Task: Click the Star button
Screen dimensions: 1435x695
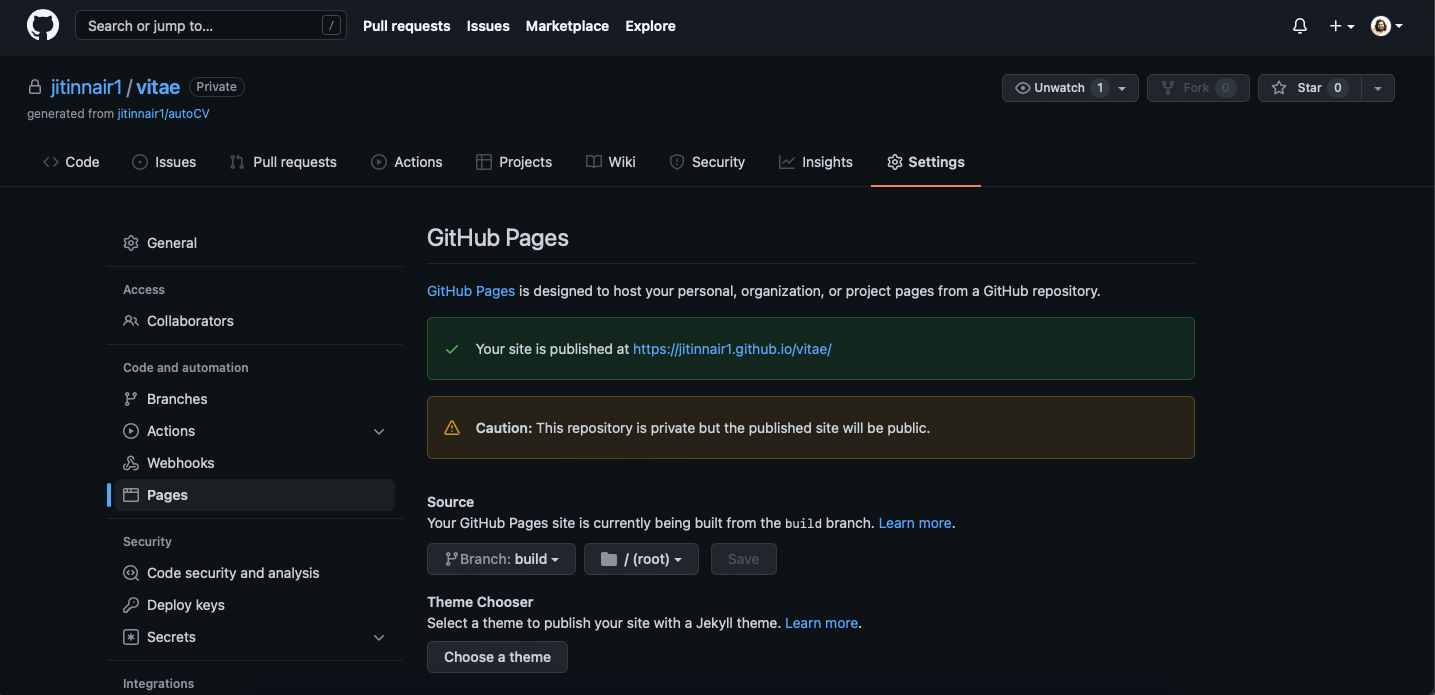Action: click(x=1309, y=88)
